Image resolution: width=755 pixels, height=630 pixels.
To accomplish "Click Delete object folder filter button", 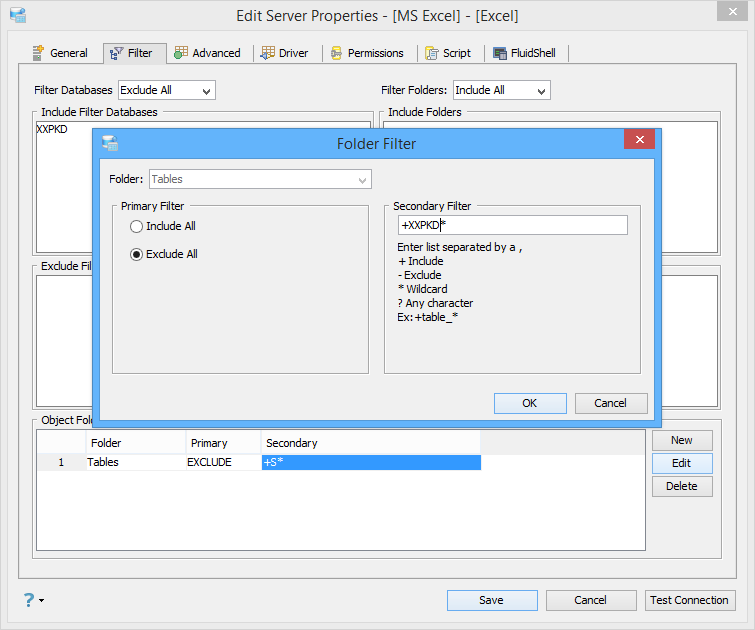I will (682, 486).
